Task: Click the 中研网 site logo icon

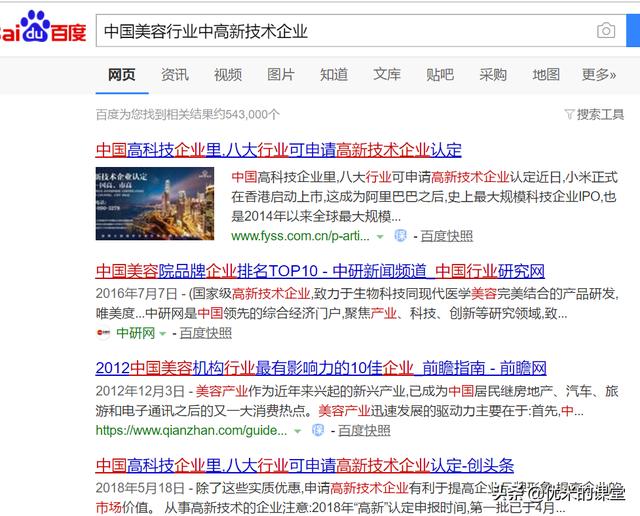Action: tap(103, 333)
